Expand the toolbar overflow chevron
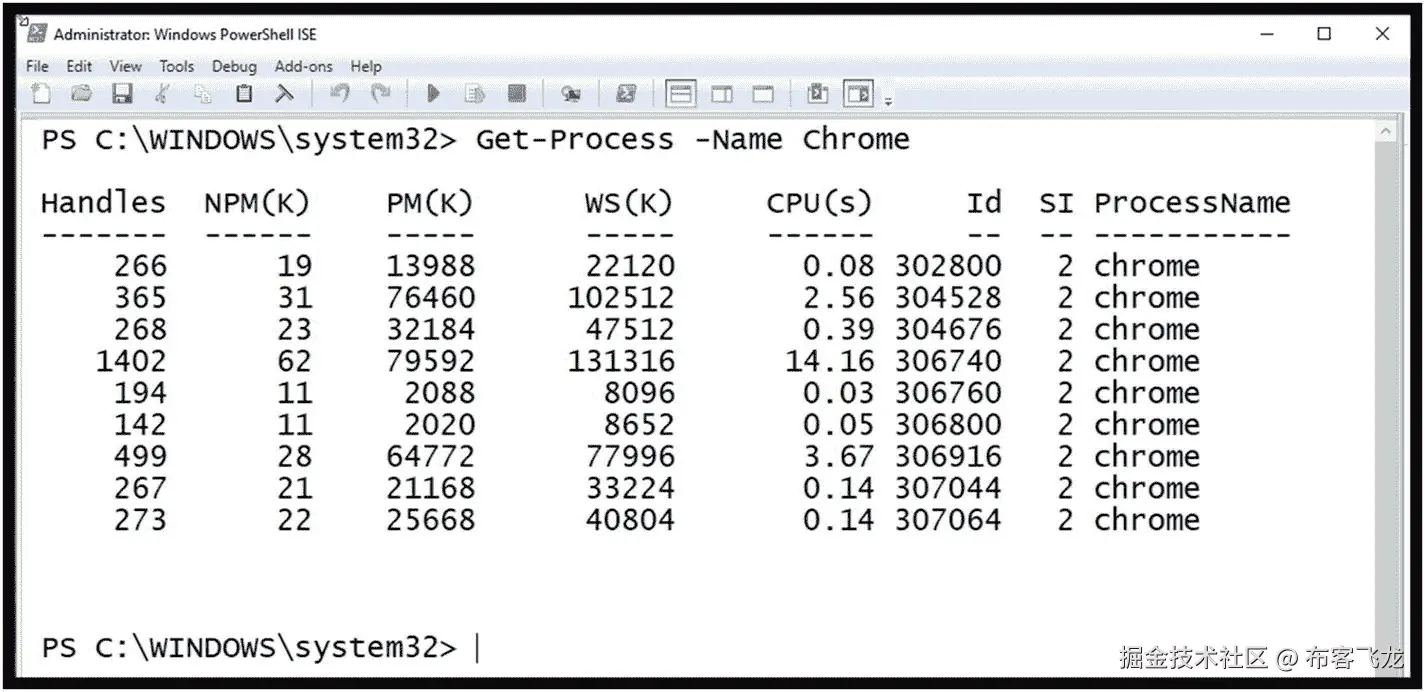 [x=888, y=97]
